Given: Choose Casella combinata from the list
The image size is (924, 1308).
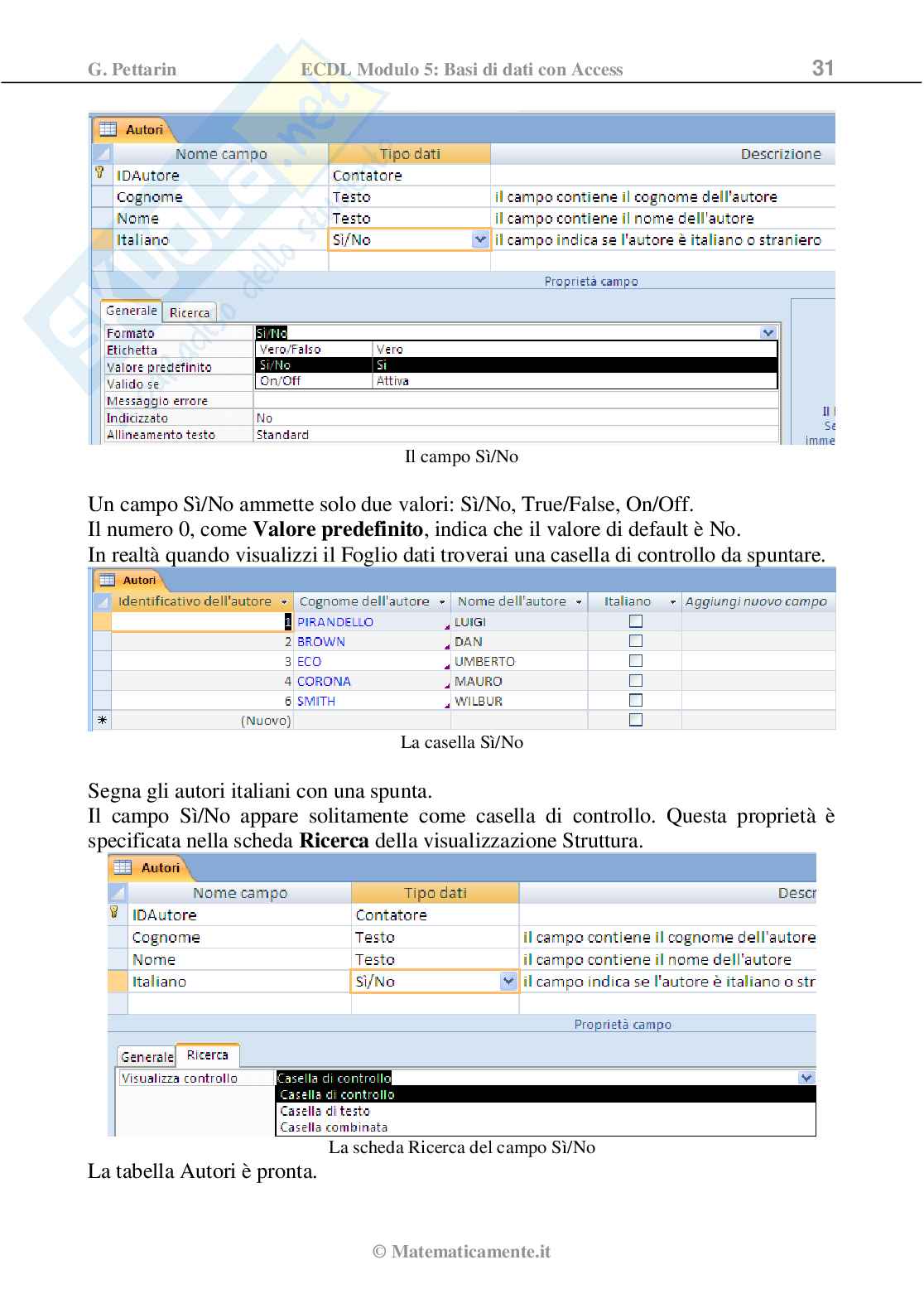Looking at the screenshot, I should click(334, 1127).
